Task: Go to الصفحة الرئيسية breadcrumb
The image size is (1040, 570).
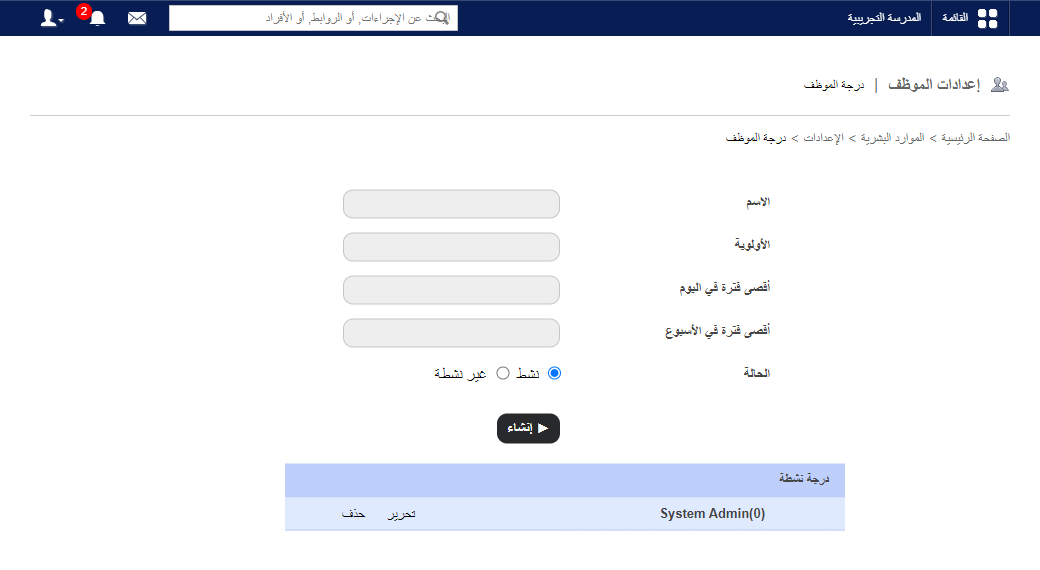Action: point(975,138)
